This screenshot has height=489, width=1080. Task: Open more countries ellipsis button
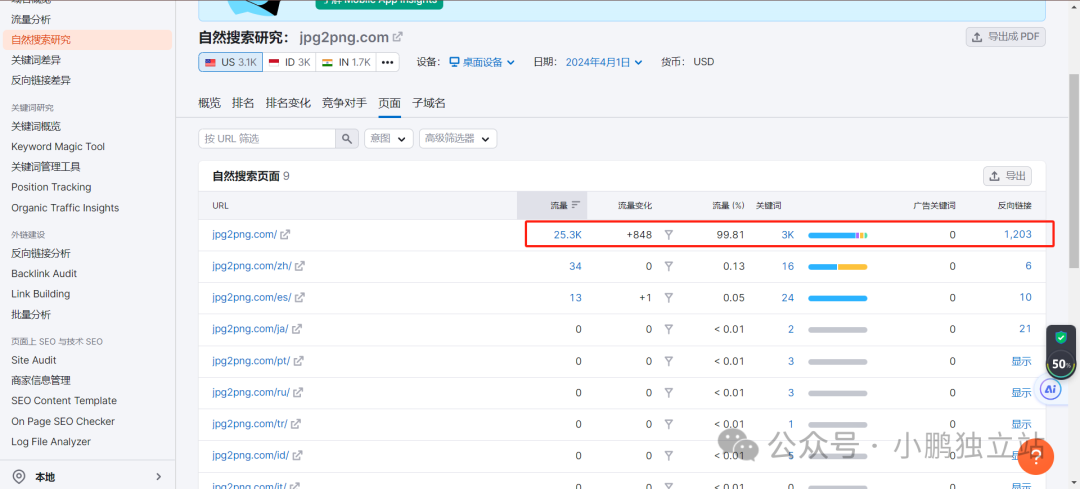(388, 62)
